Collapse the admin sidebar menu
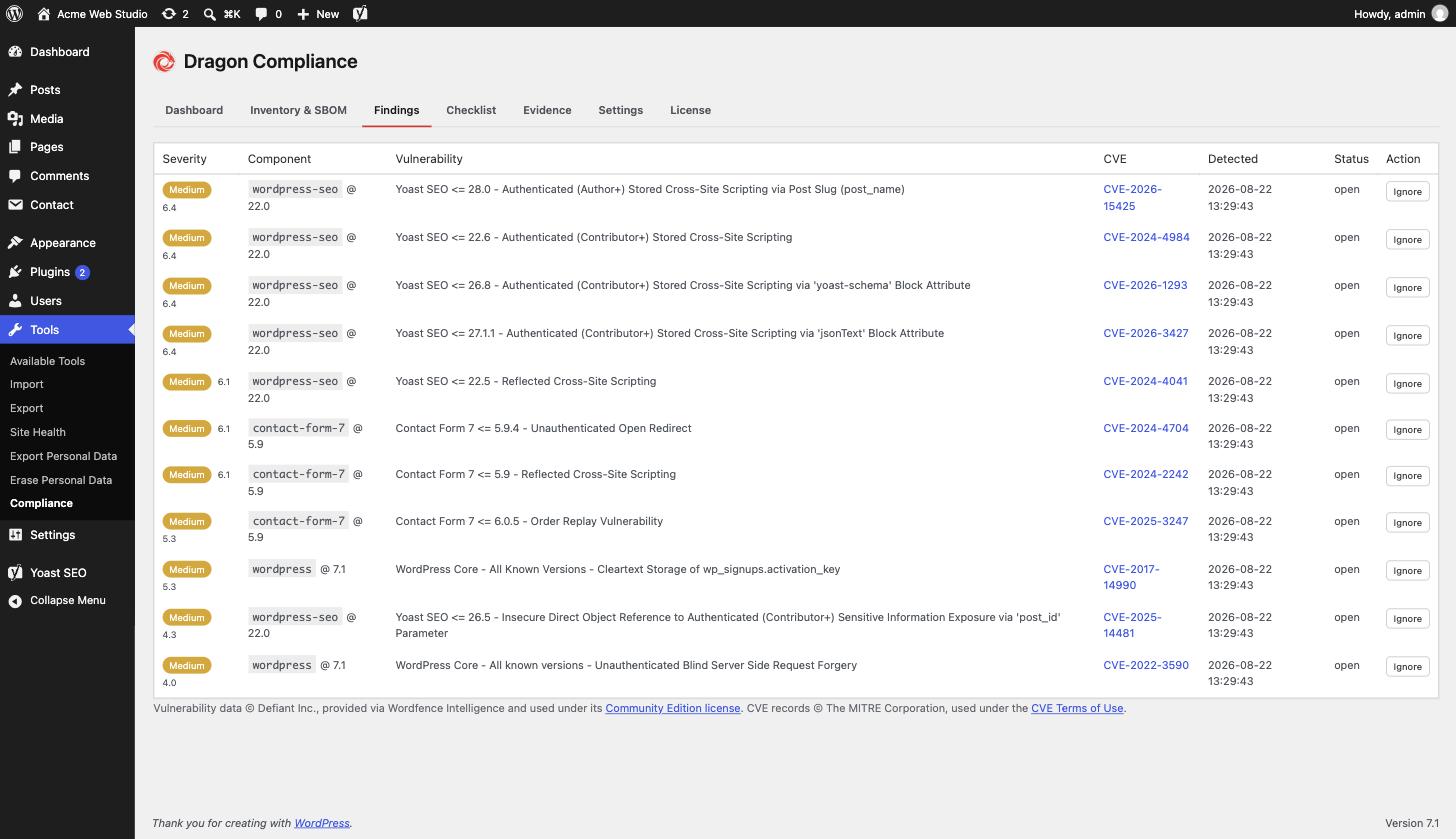The height and width of the screenshot is (839, 1456). pyautogui.click(x=67, y=600)
